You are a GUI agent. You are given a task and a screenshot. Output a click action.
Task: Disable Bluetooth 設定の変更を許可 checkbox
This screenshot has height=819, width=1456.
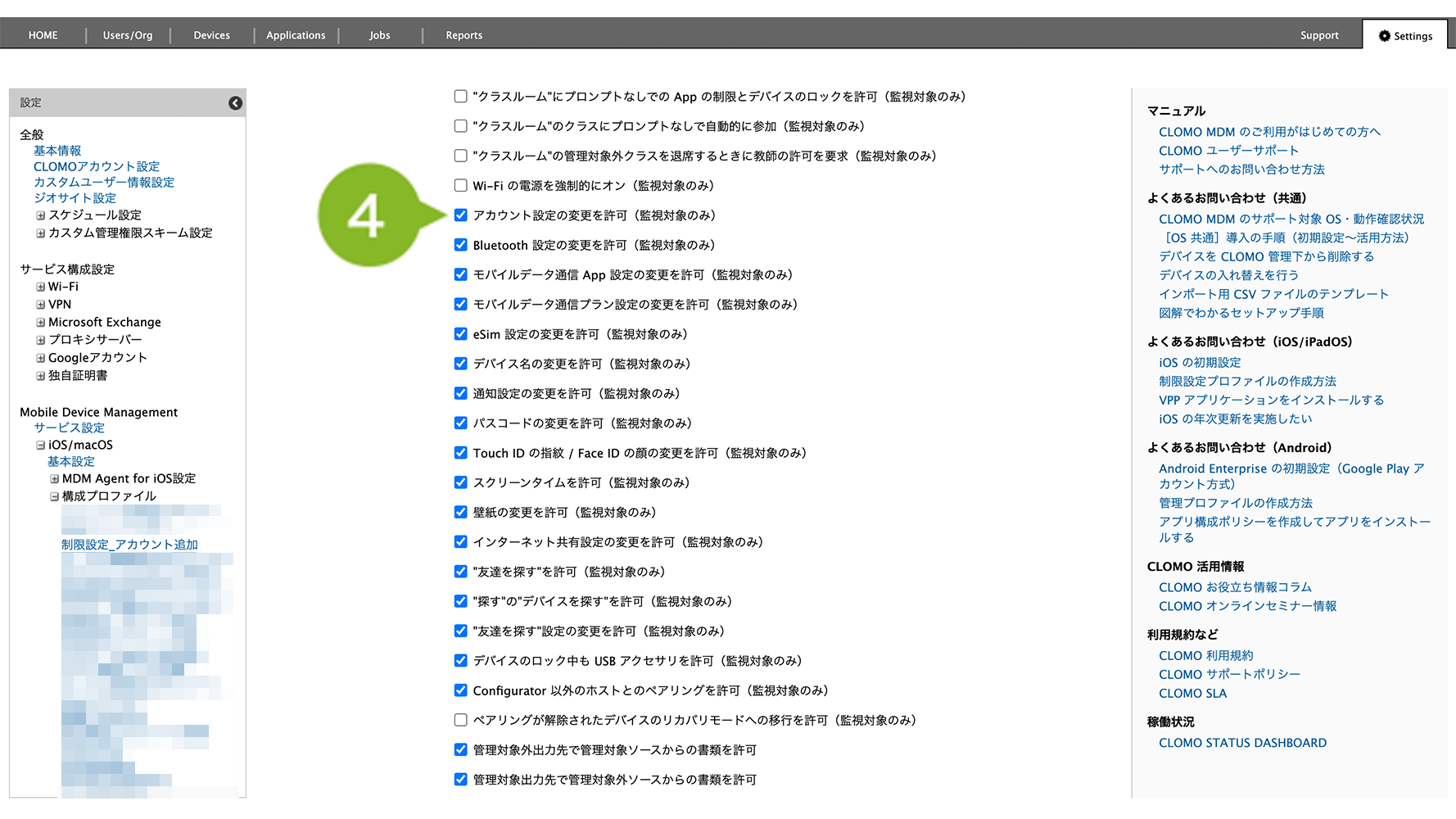coord(461,245)
